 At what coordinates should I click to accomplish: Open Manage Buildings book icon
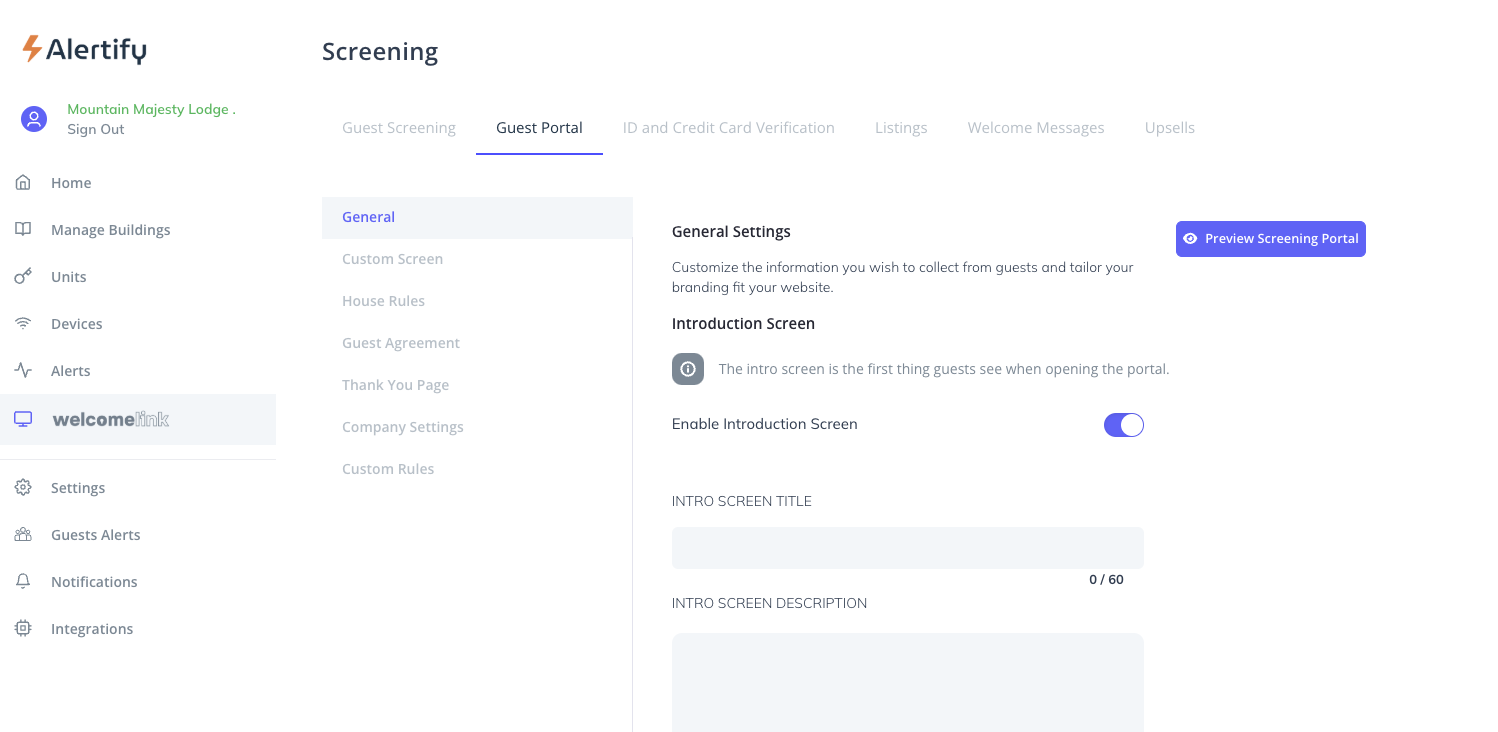coord(23,230)
